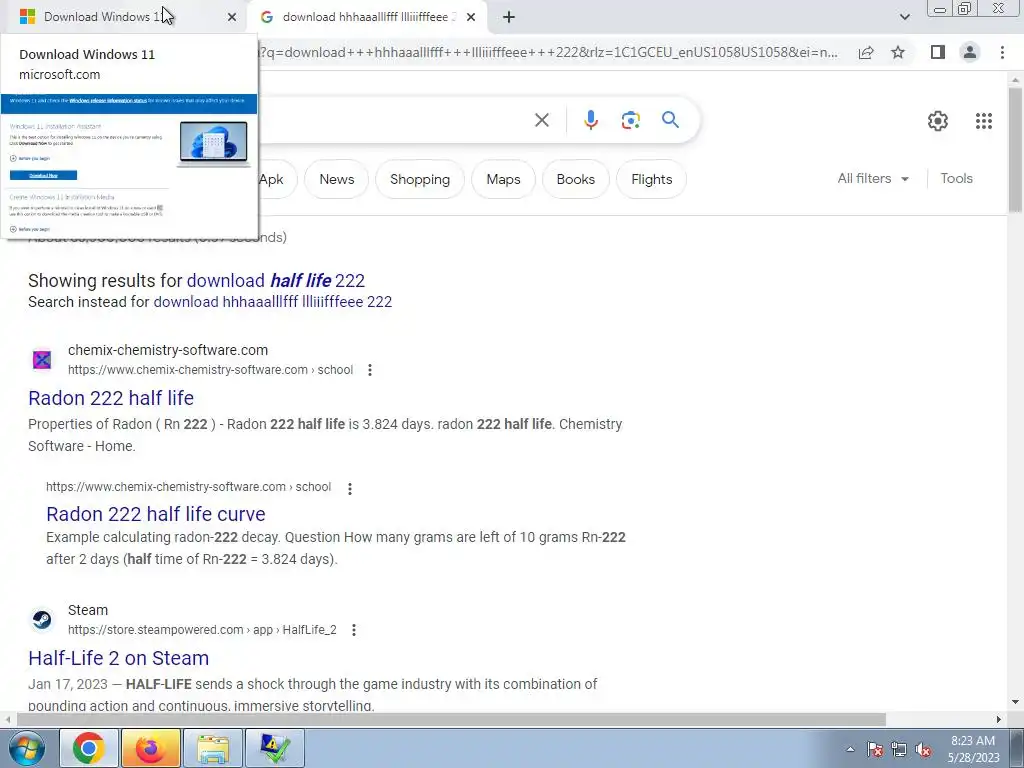Click the share page icon in address bar
Image resolution: width=1024 pixels, height=768 pixels.
click(x=866, y=52)
